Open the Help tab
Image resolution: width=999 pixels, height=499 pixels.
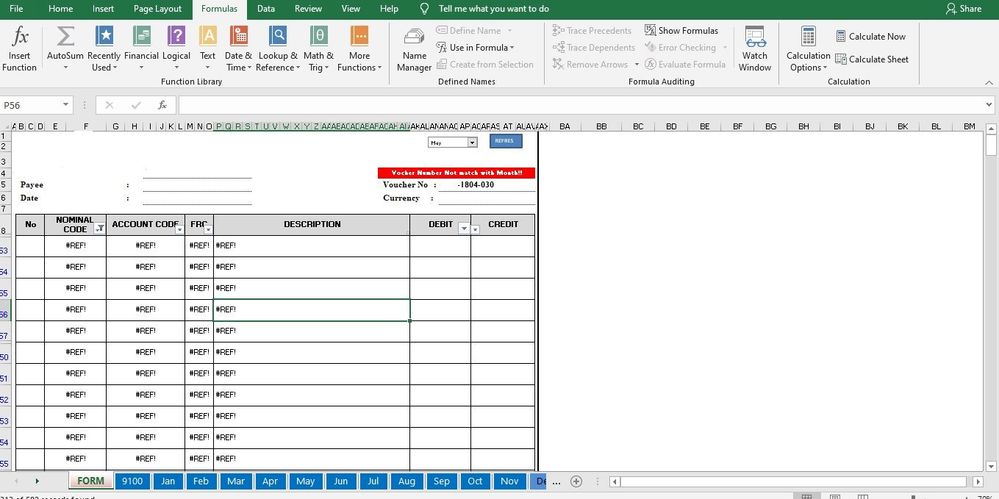click(x=389, y=9)
